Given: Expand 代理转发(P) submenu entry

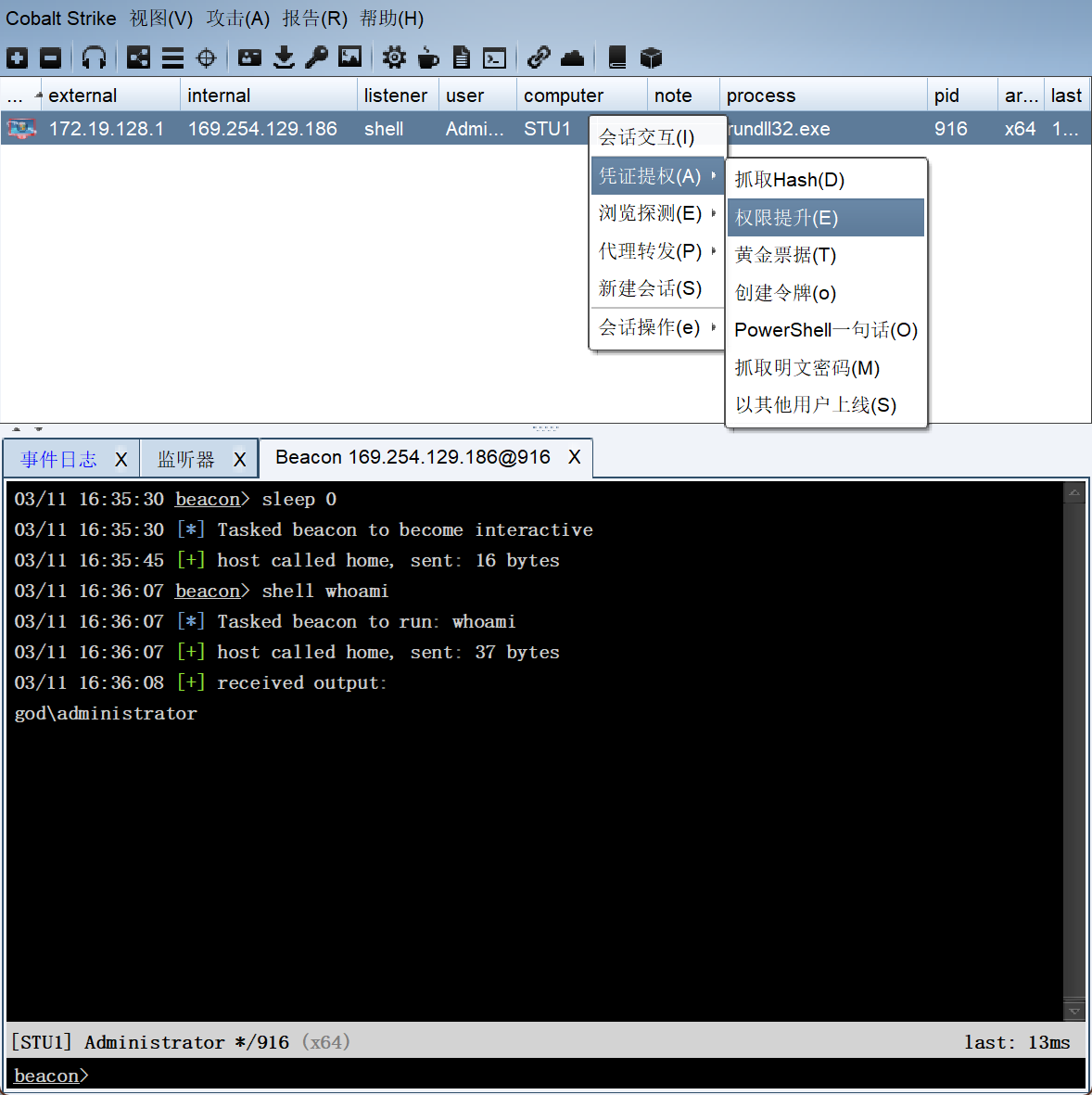Looking at the screenshot, I should tap(657, 250).
